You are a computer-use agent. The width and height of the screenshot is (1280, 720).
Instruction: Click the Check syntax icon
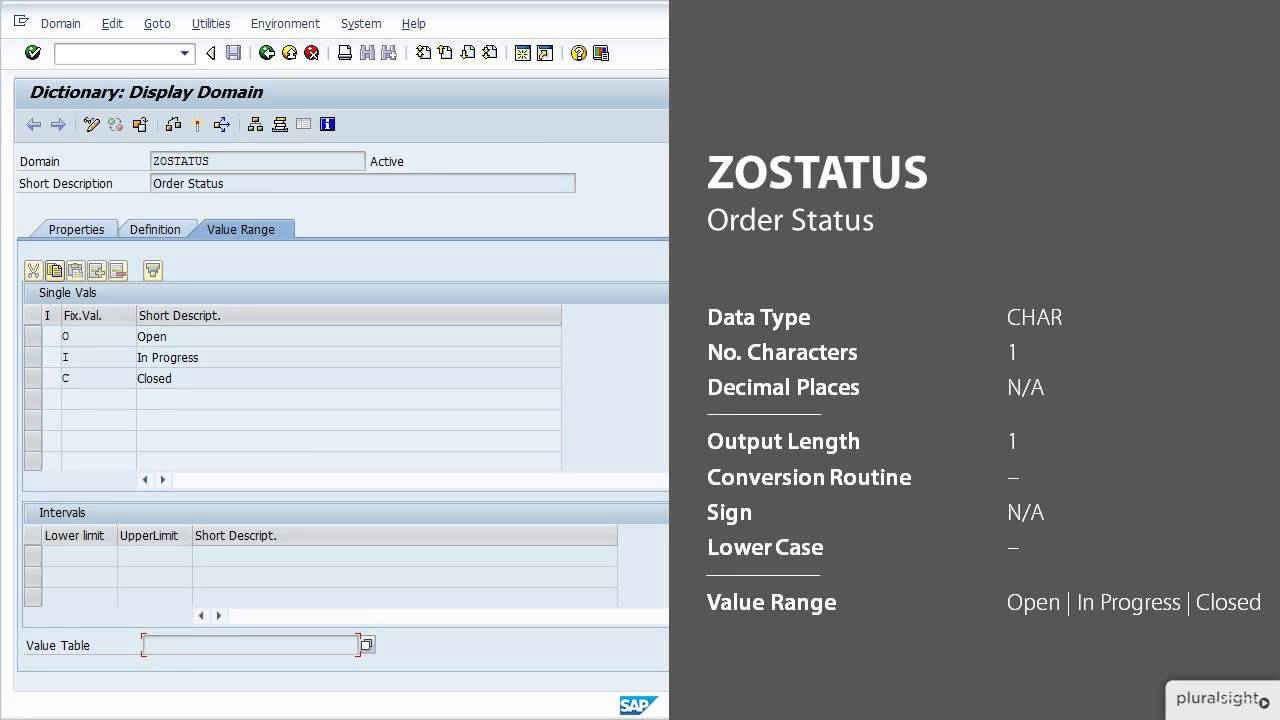click(174, 124)
